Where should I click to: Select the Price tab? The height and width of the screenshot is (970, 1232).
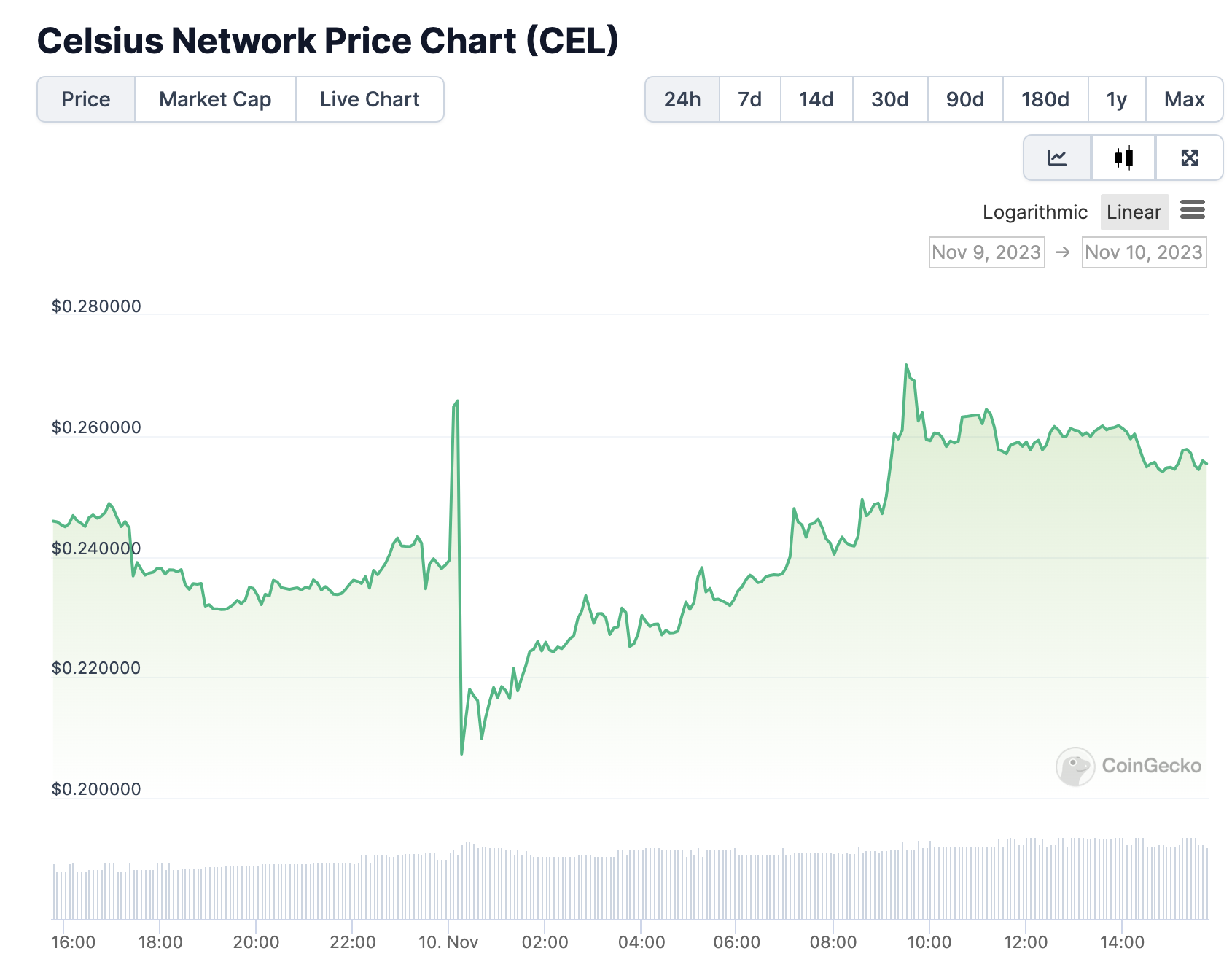(86, 99)
